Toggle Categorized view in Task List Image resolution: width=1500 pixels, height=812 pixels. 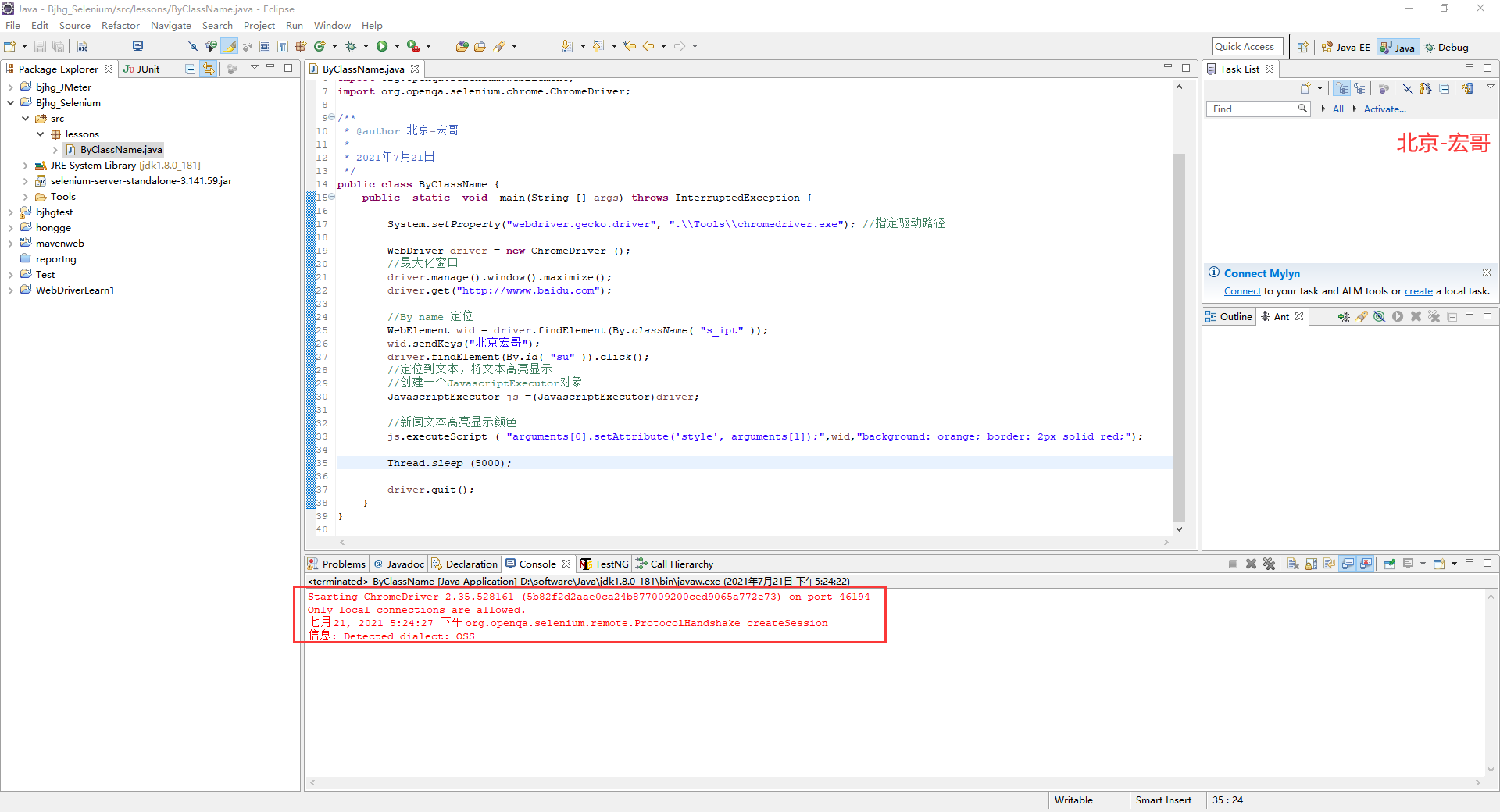click(1341, 88)
